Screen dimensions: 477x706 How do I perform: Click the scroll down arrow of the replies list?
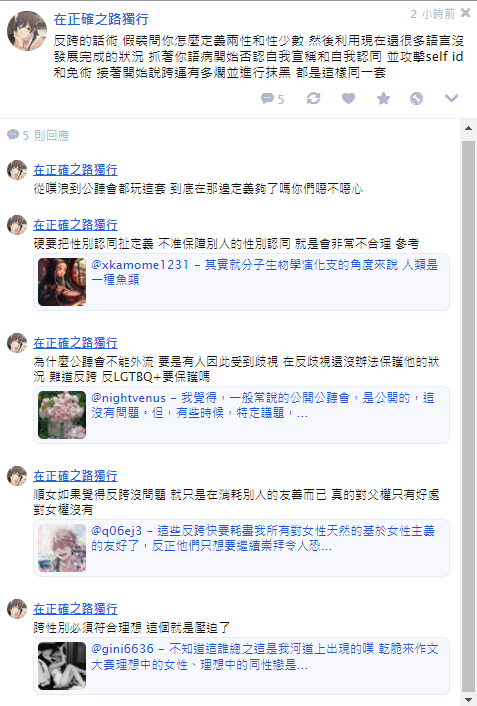(x=468, y=700)
